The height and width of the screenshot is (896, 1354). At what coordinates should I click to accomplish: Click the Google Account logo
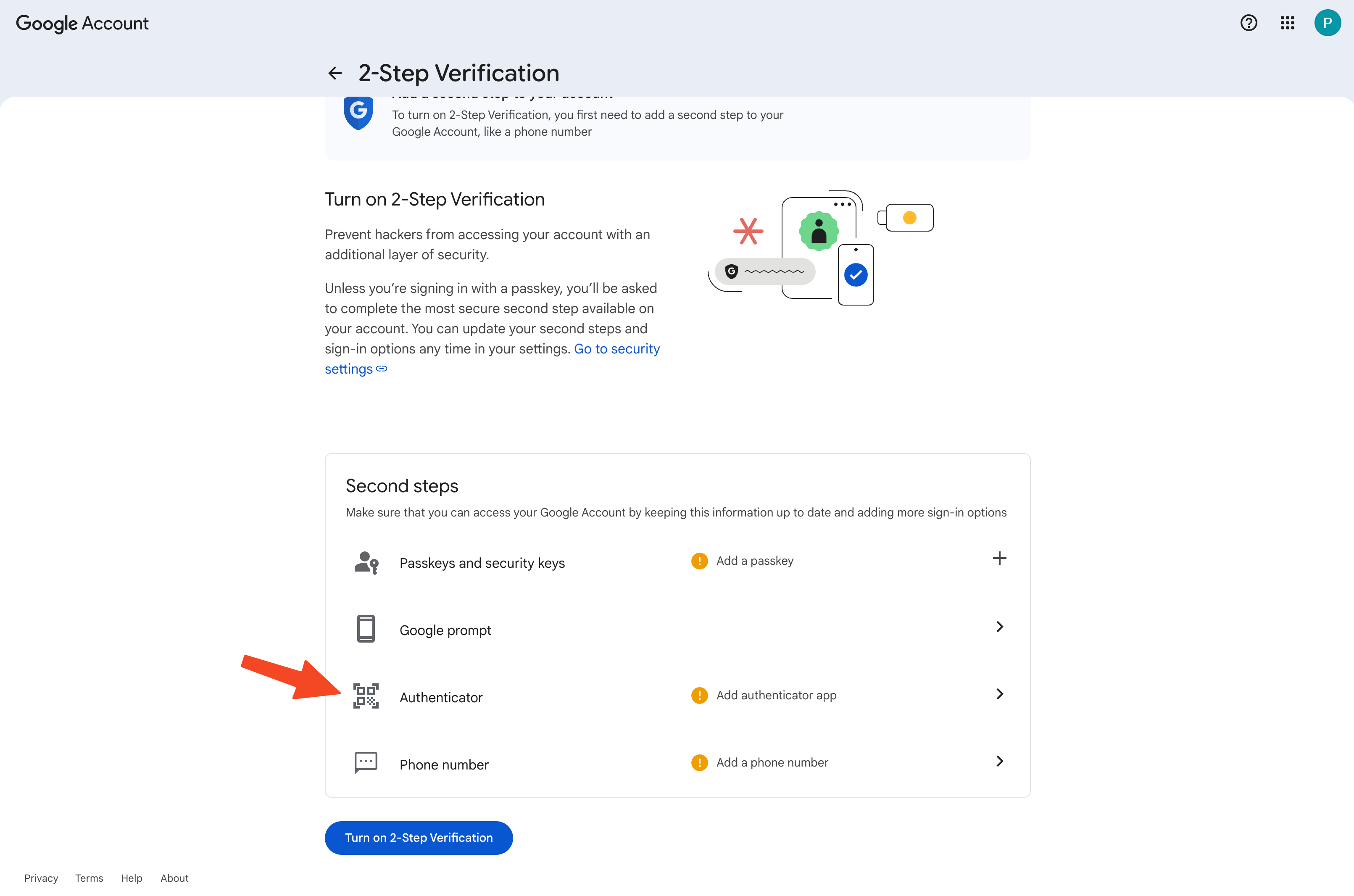click(x=82, y=24)
